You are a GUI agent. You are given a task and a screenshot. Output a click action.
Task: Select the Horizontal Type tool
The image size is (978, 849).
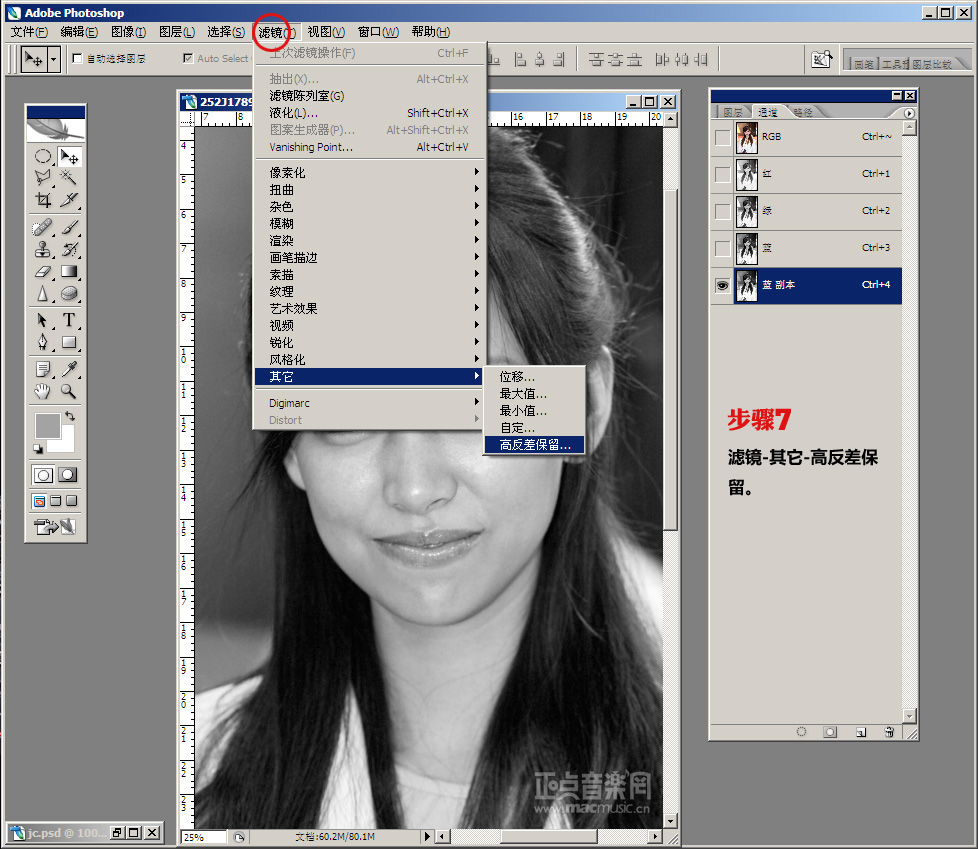coord(69,320)
